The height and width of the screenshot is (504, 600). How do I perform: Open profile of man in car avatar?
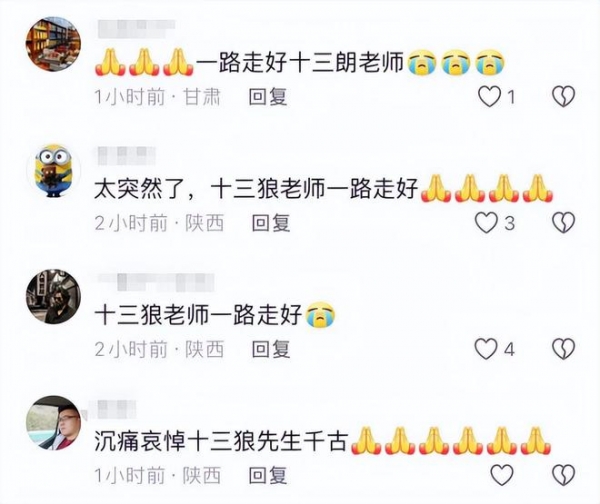pyautogui.click(x=53, y=423)
